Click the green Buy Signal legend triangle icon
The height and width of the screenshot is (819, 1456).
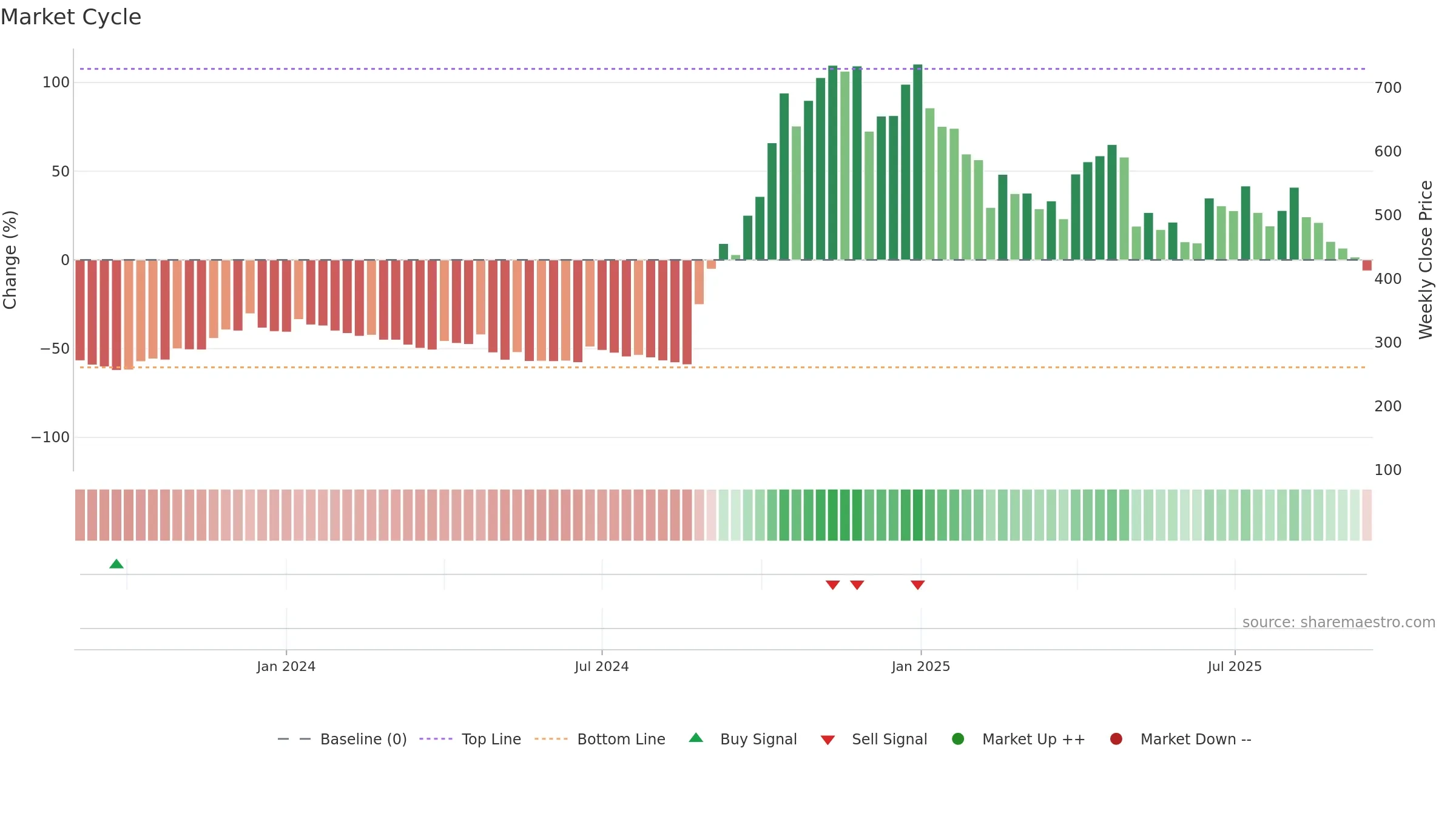point(696,738)
